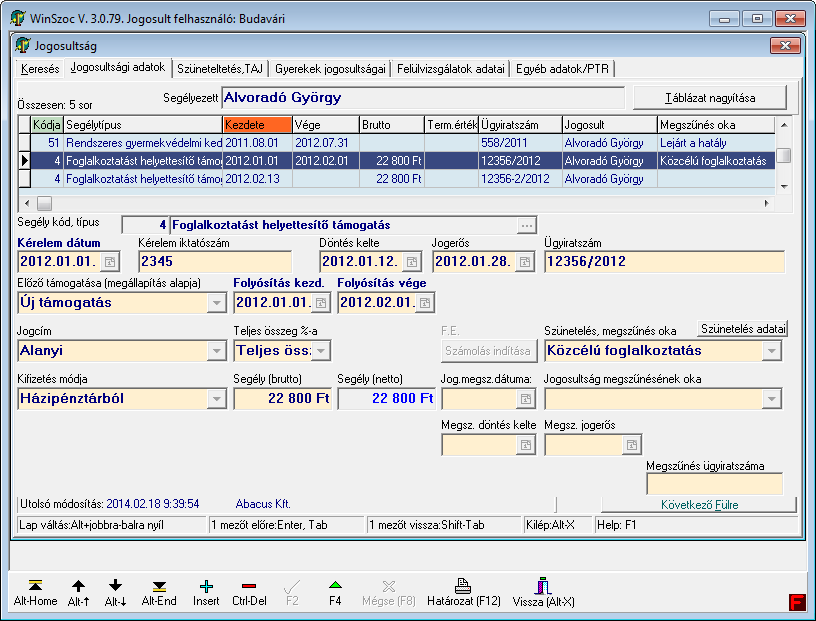Viewport: 816px width, 621px height.
Task: Open Felülvizsgálatok adatai tab
Action: tap(451, 69)
